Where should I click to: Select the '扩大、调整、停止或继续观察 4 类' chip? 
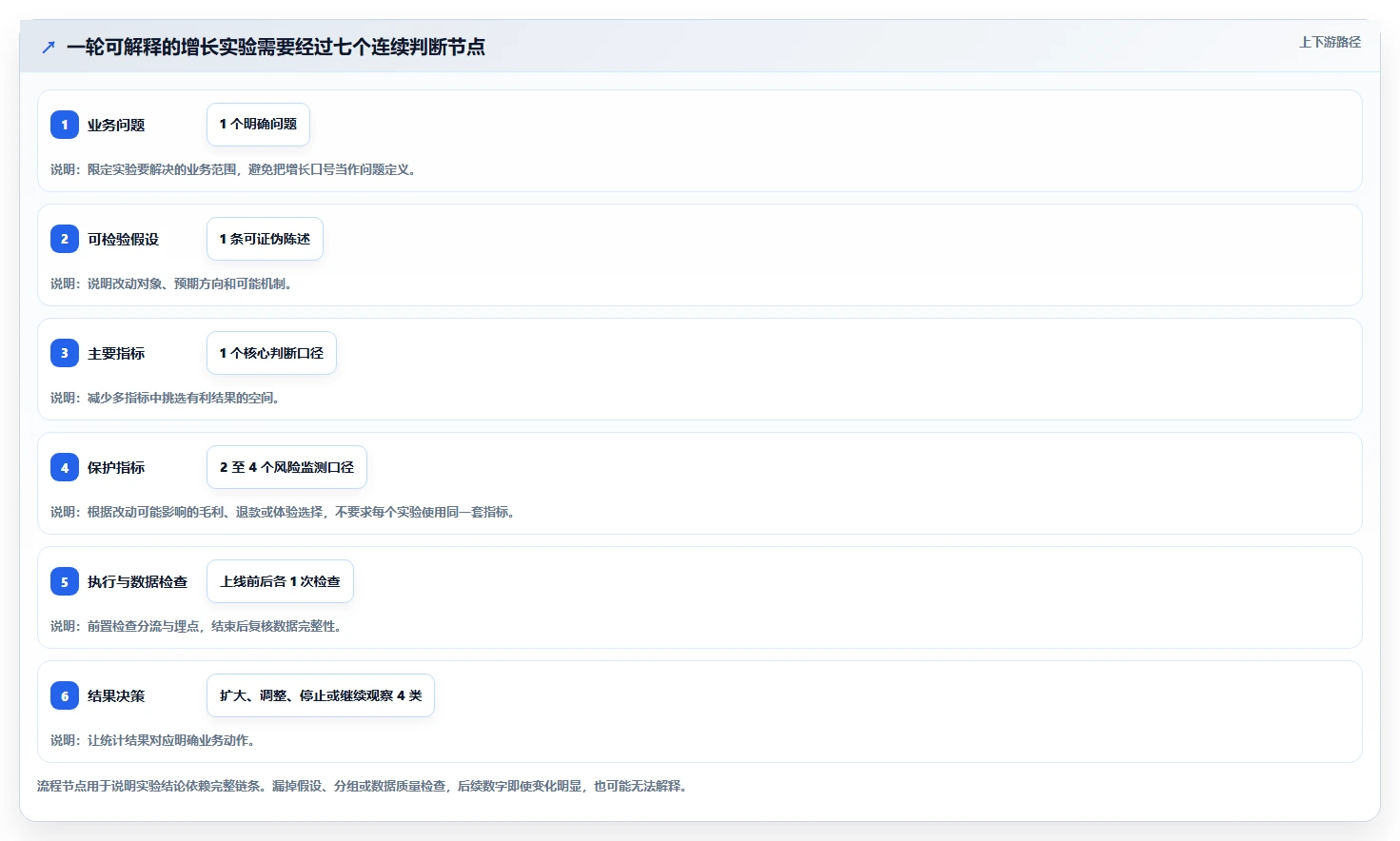(321, 695)
